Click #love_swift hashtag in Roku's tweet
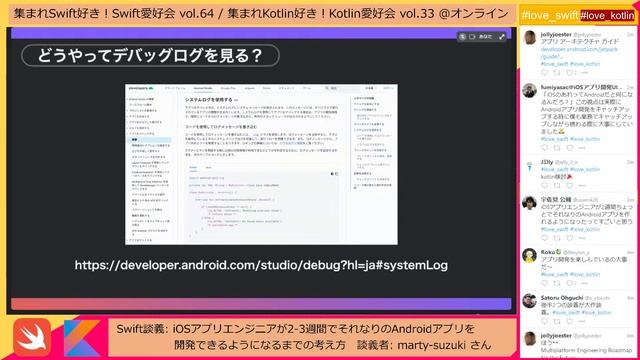This screenshot has width=640, height=360. pos(554,274)
